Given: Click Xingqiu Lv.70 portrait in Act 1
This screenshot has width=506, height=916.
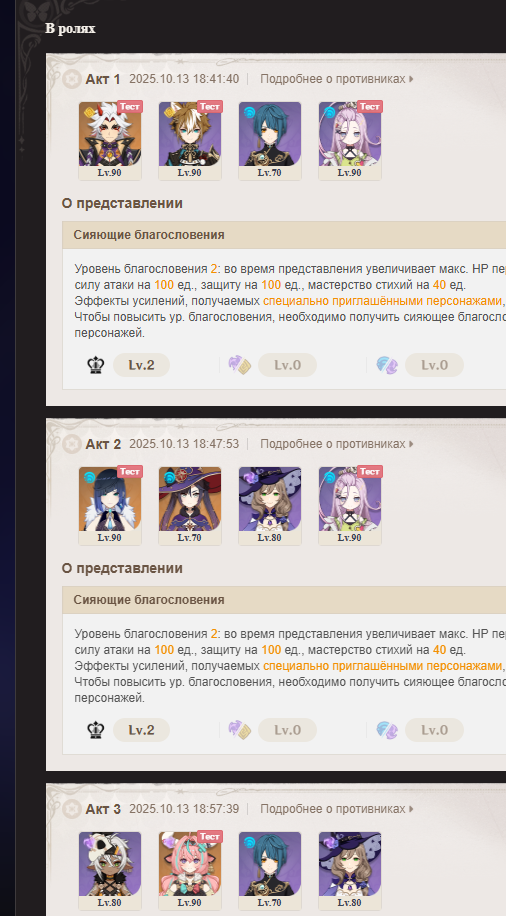Looking at the screenshot, I should (270, 140).
